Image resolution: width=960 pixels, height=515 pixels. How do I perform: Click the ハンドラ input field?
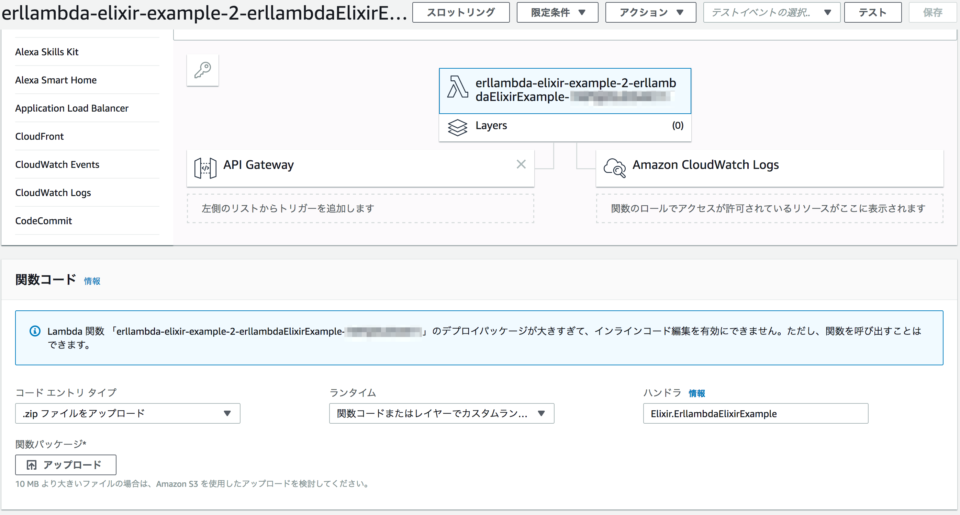754,414
